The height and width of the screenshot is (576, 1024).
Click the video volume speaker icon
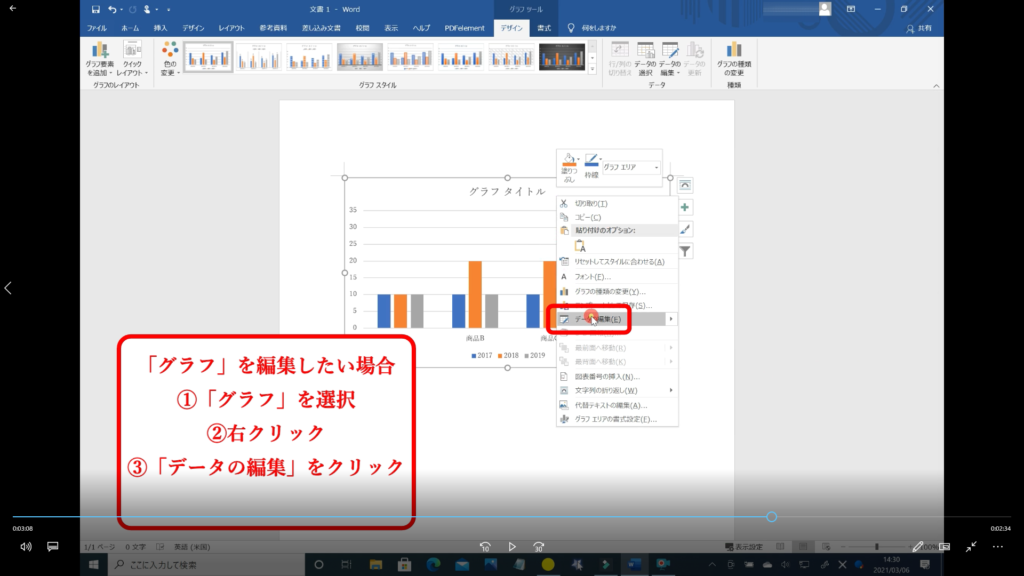pyautogui.click(x=26, y=547)
